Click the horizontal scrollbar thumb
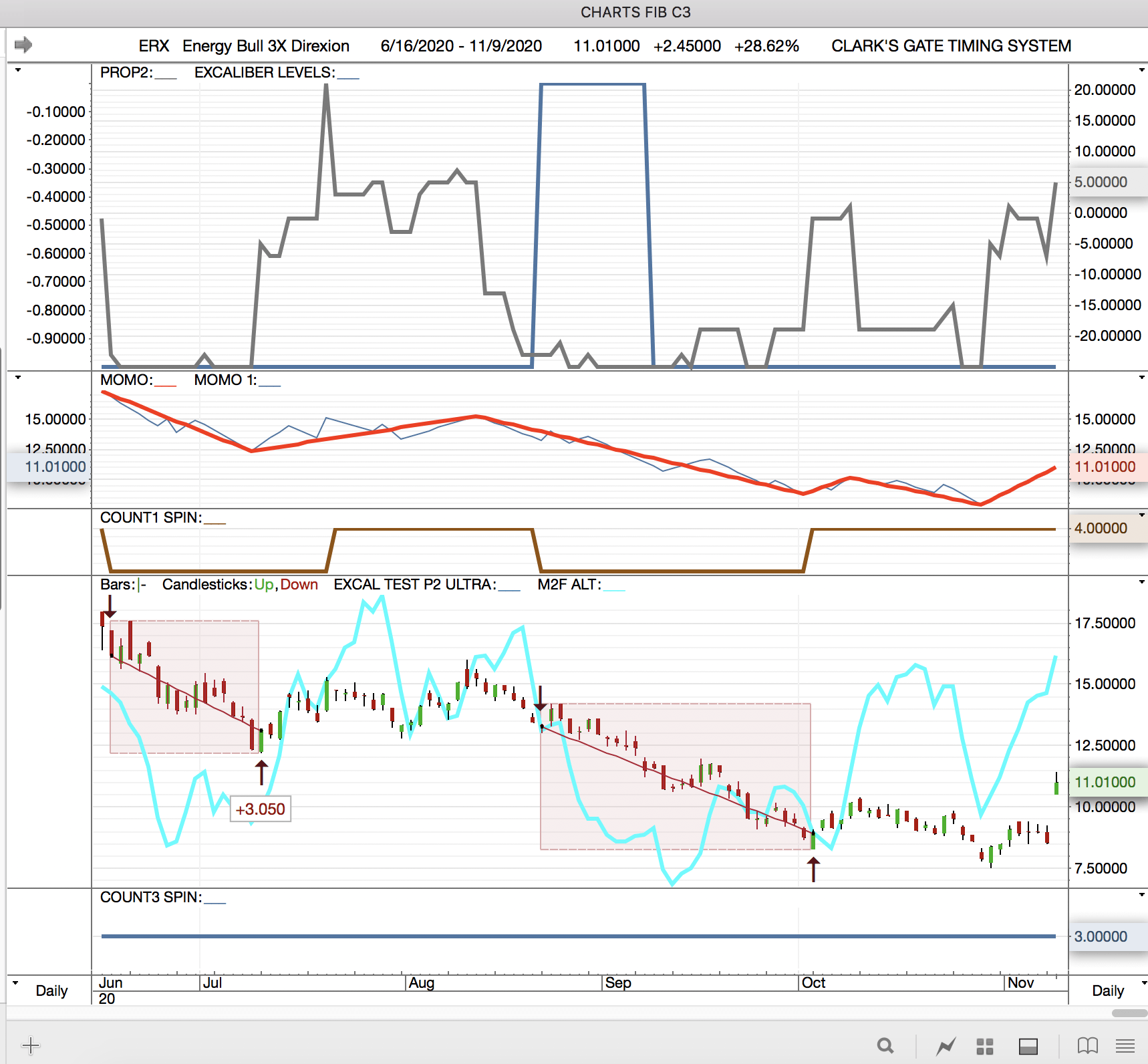This screenshot has height=1064, width=1148. pyautogui.click(x=1129, y=1013)
